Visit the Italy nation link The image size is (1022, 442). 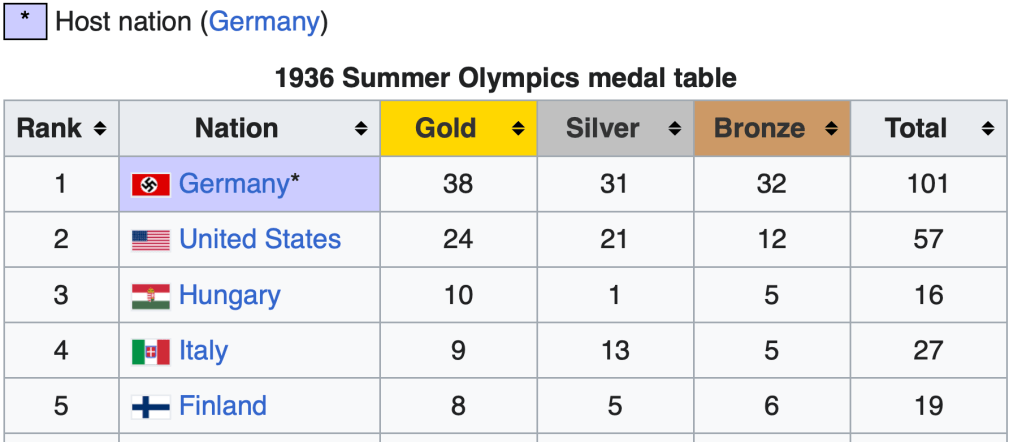pyautogui.click(x=203, y=352)
